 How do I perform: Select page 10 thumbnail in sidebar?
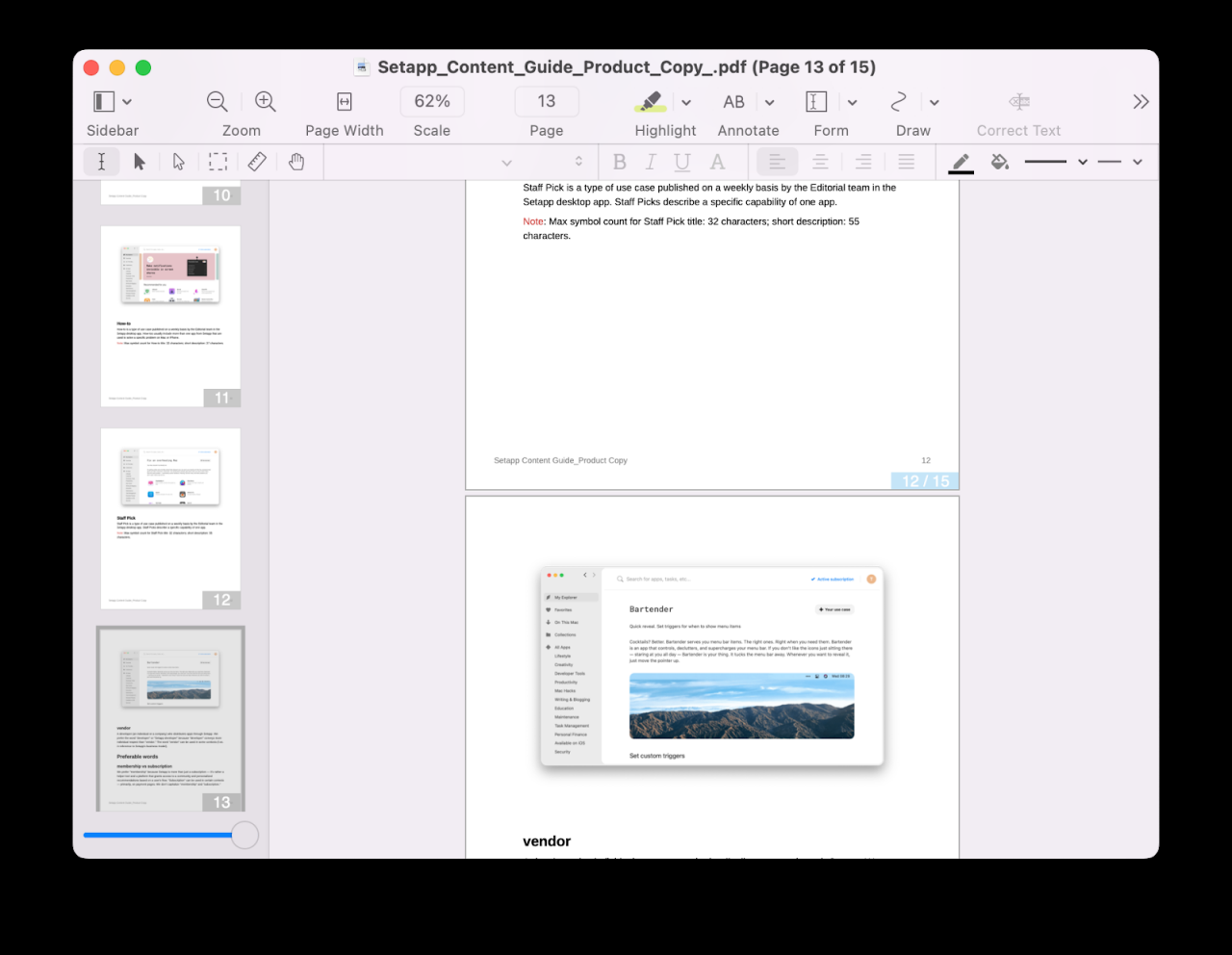170,193
